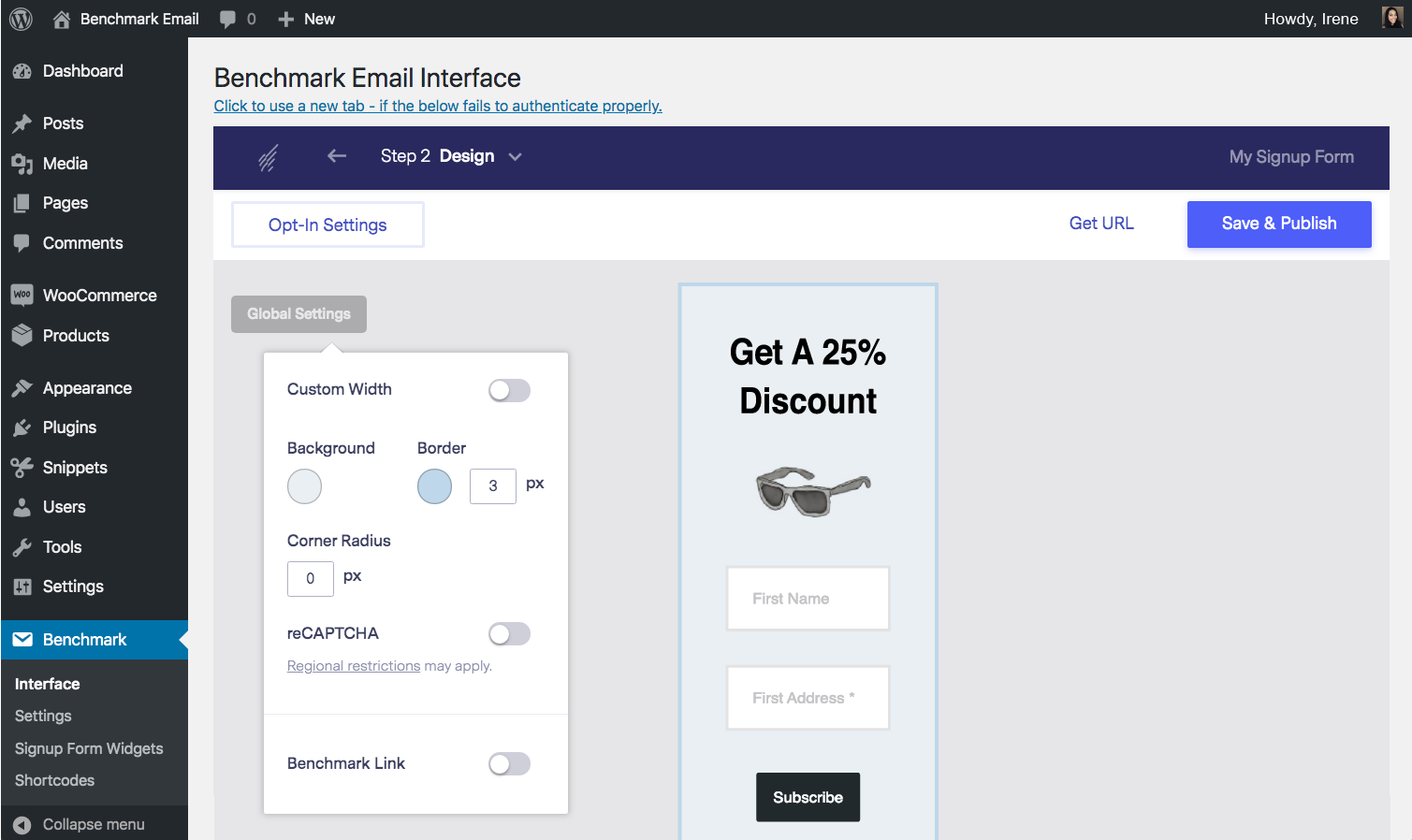1412x840 pixels.
Task: Open the Benchmark envelope icon
Action: pos(22,640)
